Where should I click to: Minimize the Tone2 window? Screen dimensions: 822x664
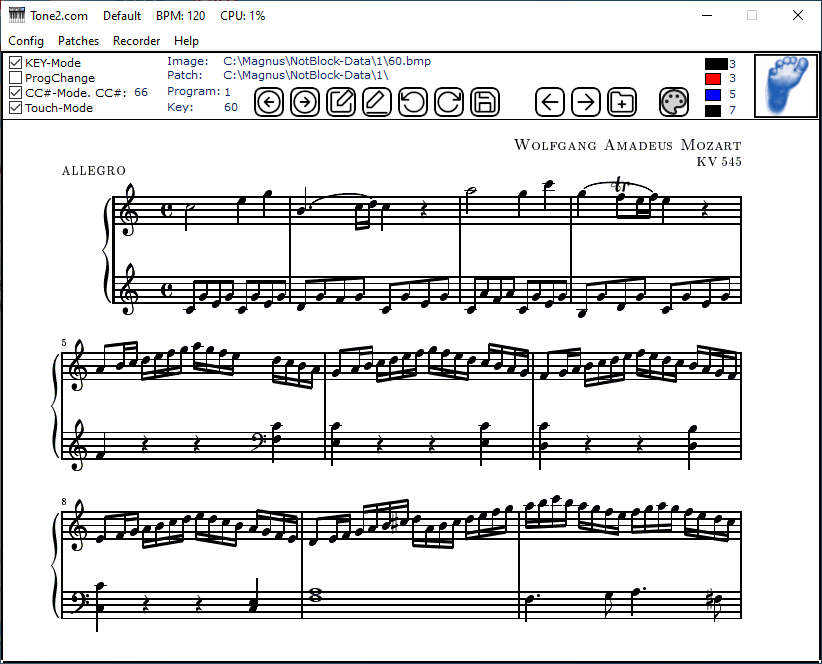click(x=707, y=15)
